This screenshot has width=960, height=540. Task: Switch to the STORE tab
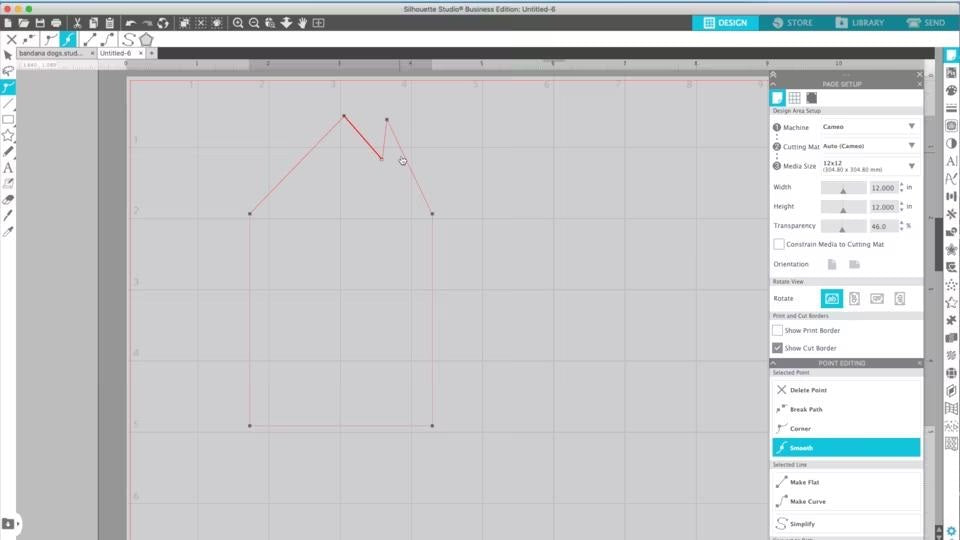point(792,23)
